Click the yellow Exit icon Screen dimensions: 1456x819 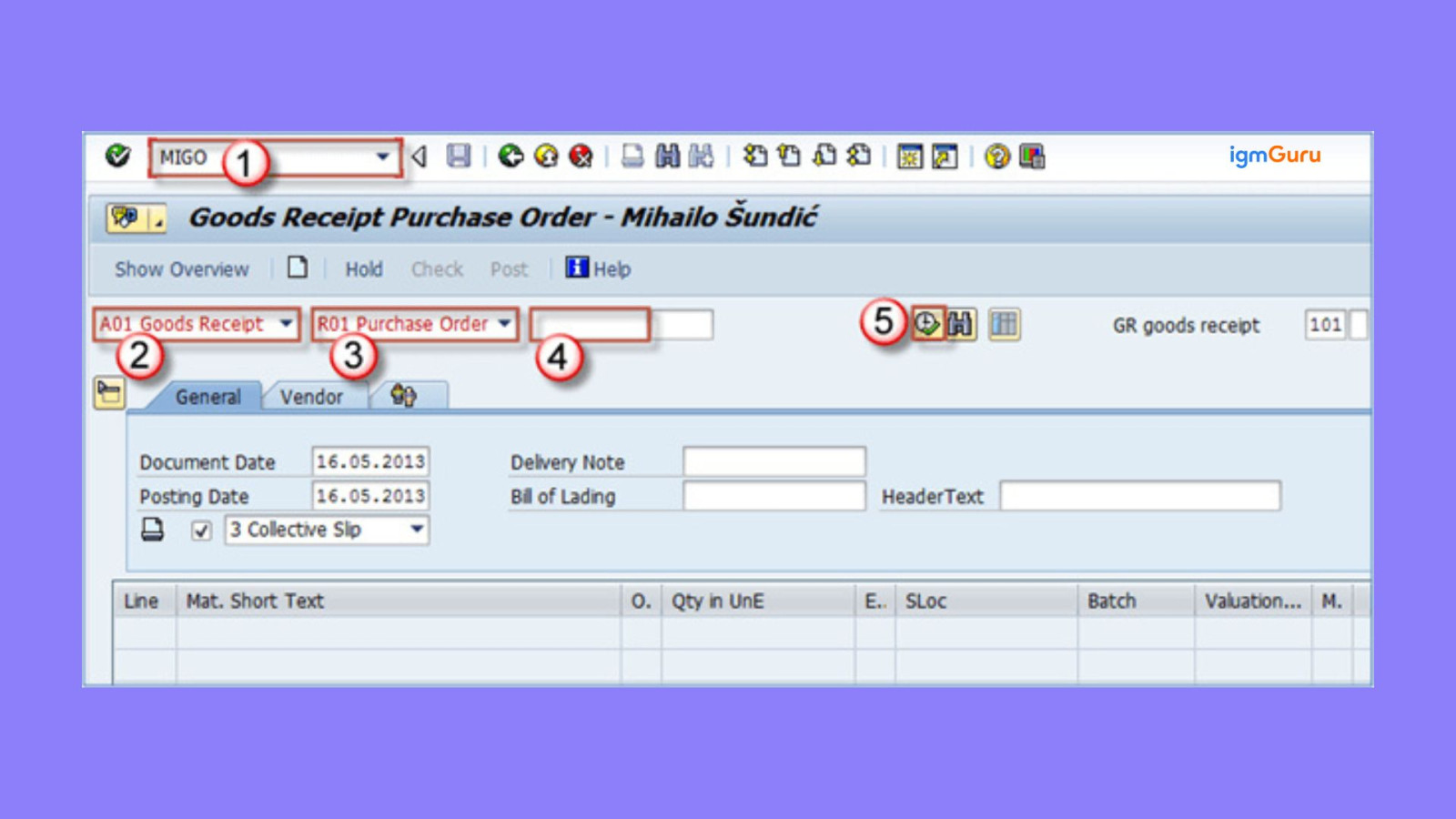click(x=546, y=157)
